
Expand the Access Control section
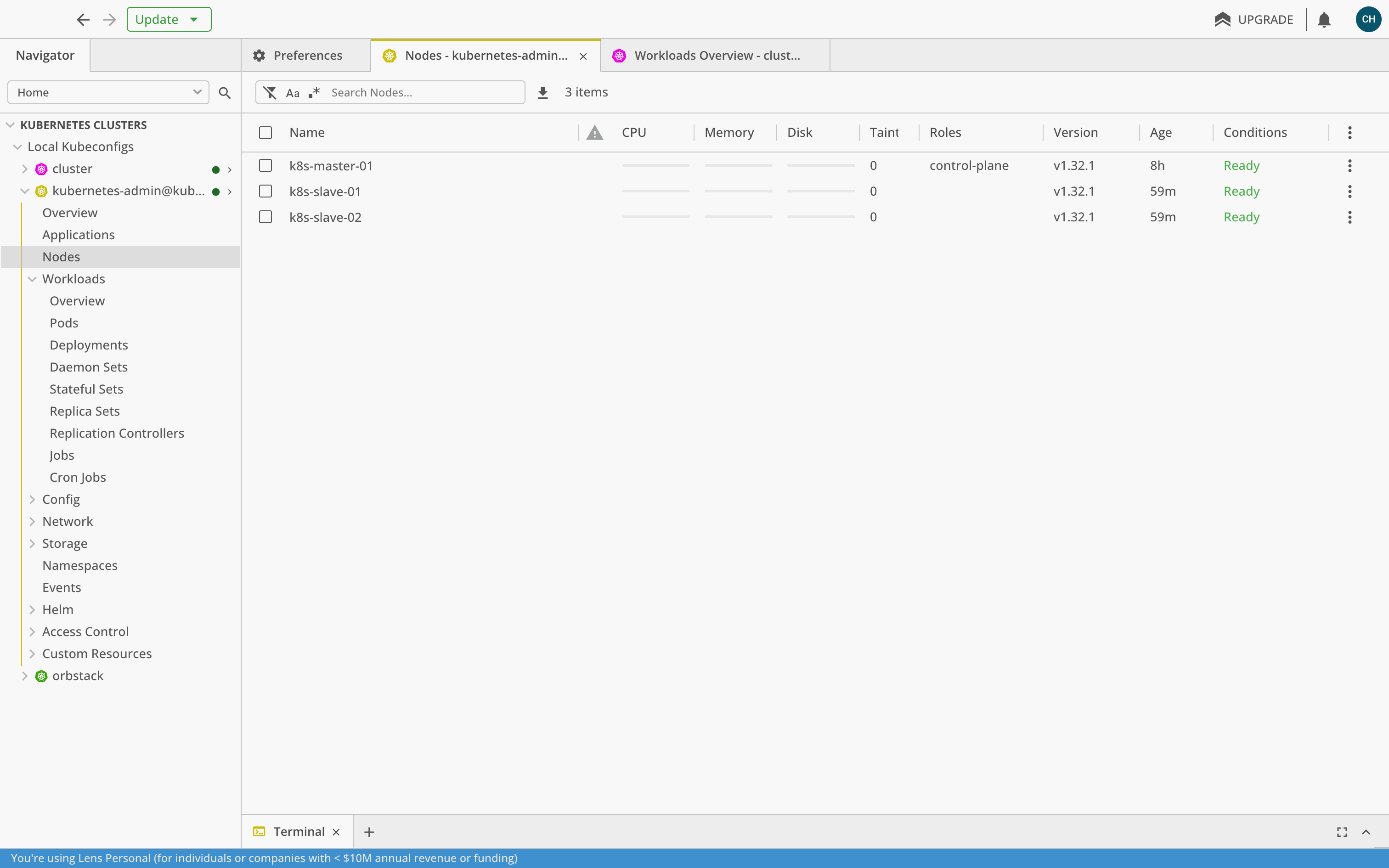coord(32,632)
